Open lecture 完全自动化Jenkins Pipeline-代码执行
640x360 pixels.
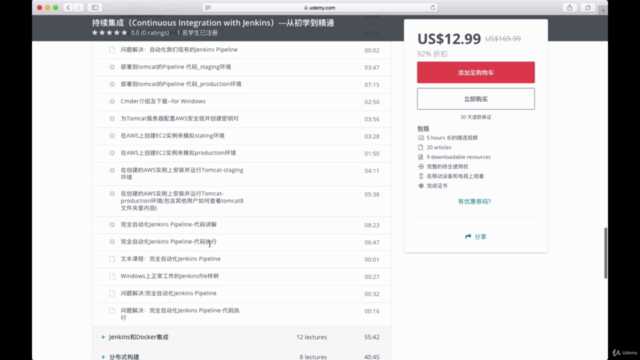point(169,242)
